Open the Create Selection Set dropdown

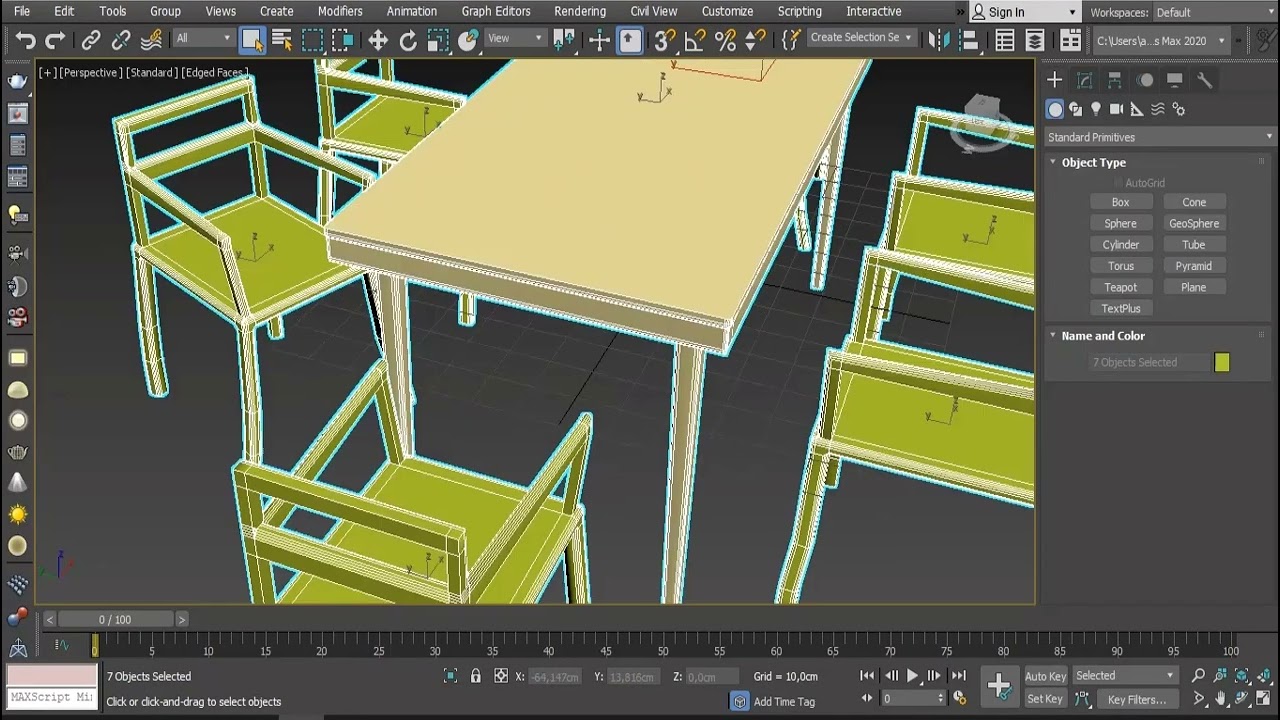(860, 38)
